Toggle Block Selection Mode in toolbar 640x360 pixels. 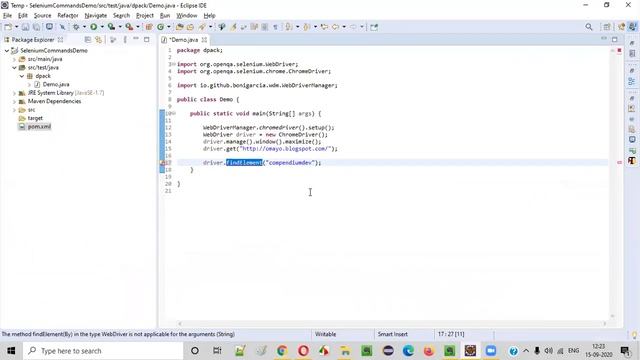pos(264,27)
